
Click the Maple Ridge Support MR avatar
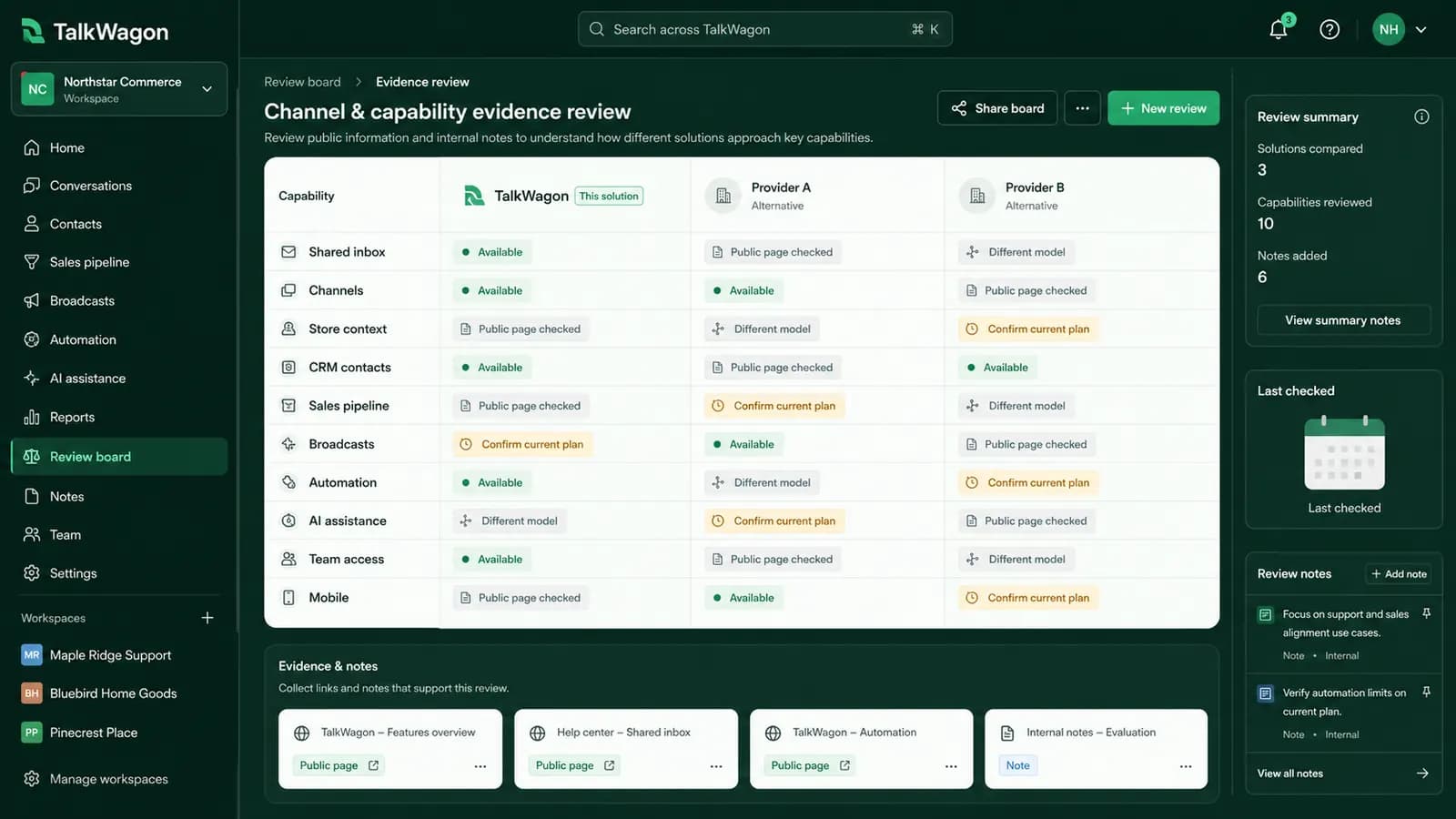point(32,655)
